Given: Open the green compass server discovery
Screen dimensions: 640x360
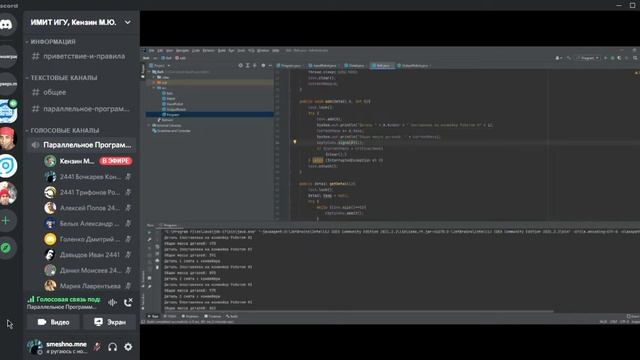Looking at the screenshot, I should 6,248.
